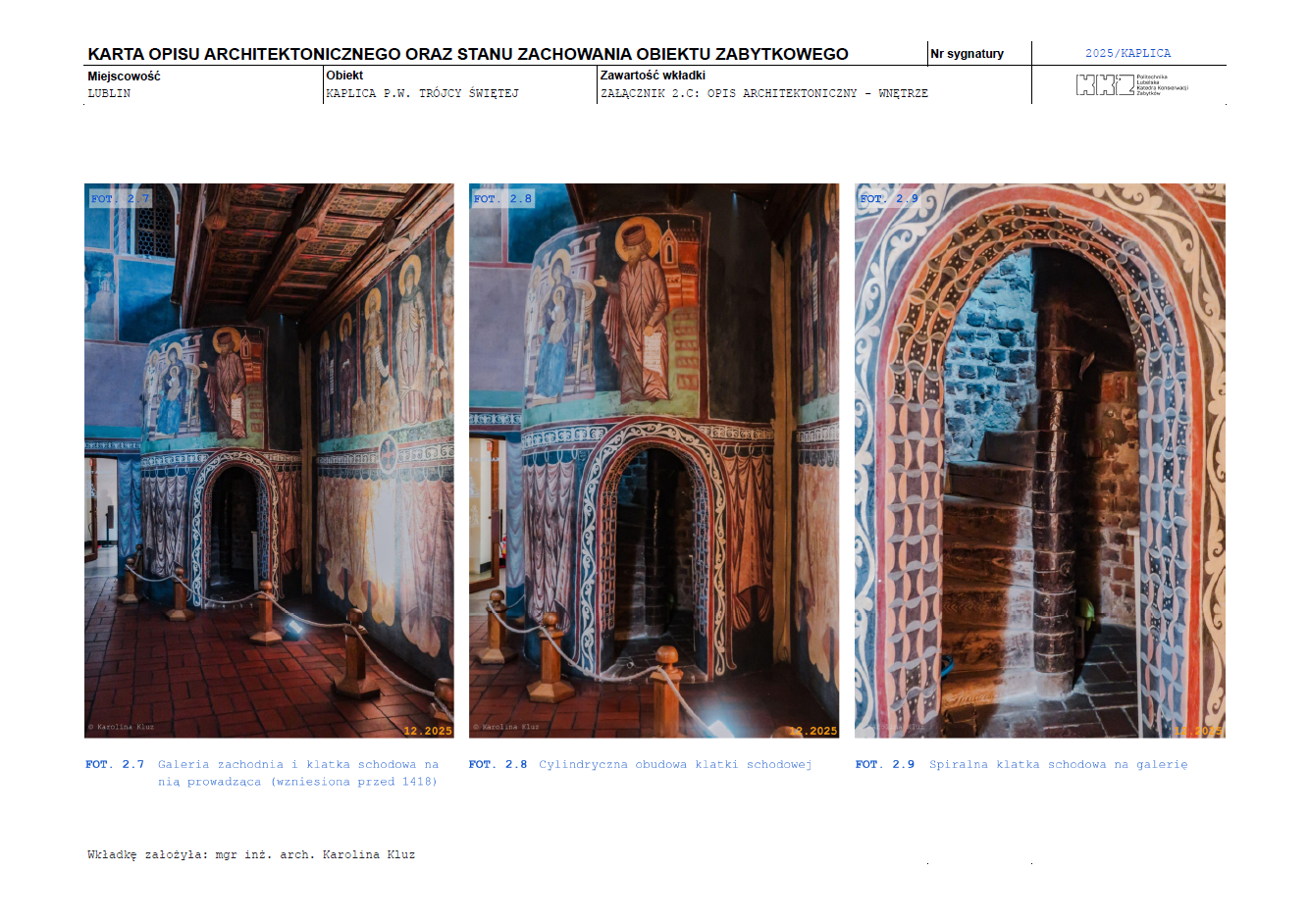Click 'ZAŁĄCZNIK 2.C: OPIS ARCHITEKTONICZNY – WNĘTRZE' text
Image resolution: width=1309 pixels, height=924 pixels.
[763, 93]
